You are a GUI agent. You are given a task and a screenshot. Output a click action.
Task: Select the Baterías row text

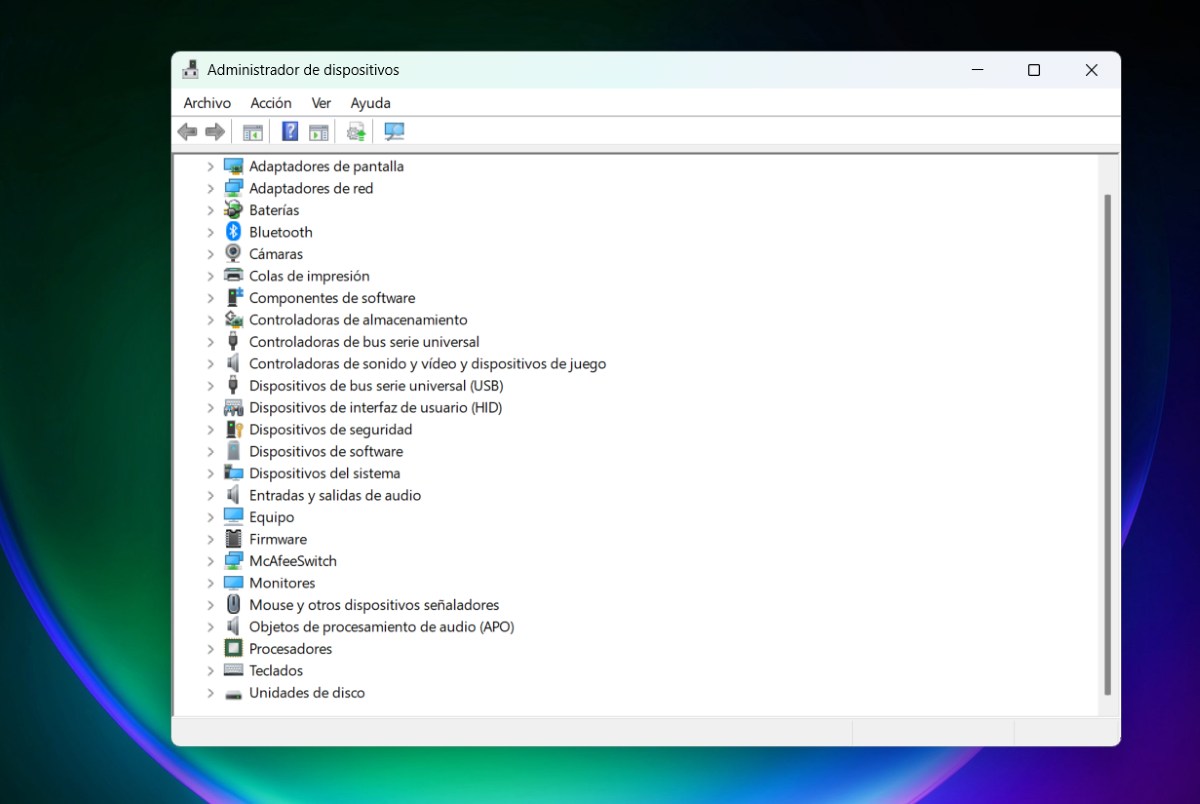[x=274, y=210]
